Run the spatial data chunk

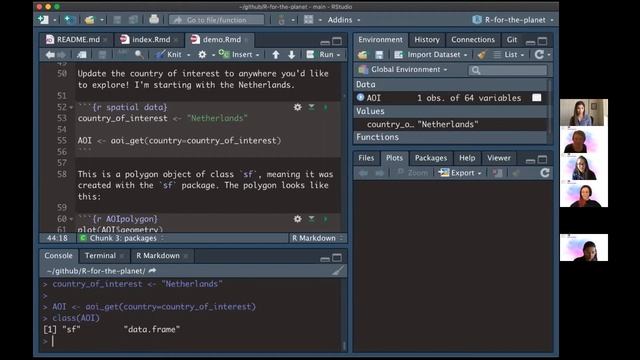pos(325,107)
